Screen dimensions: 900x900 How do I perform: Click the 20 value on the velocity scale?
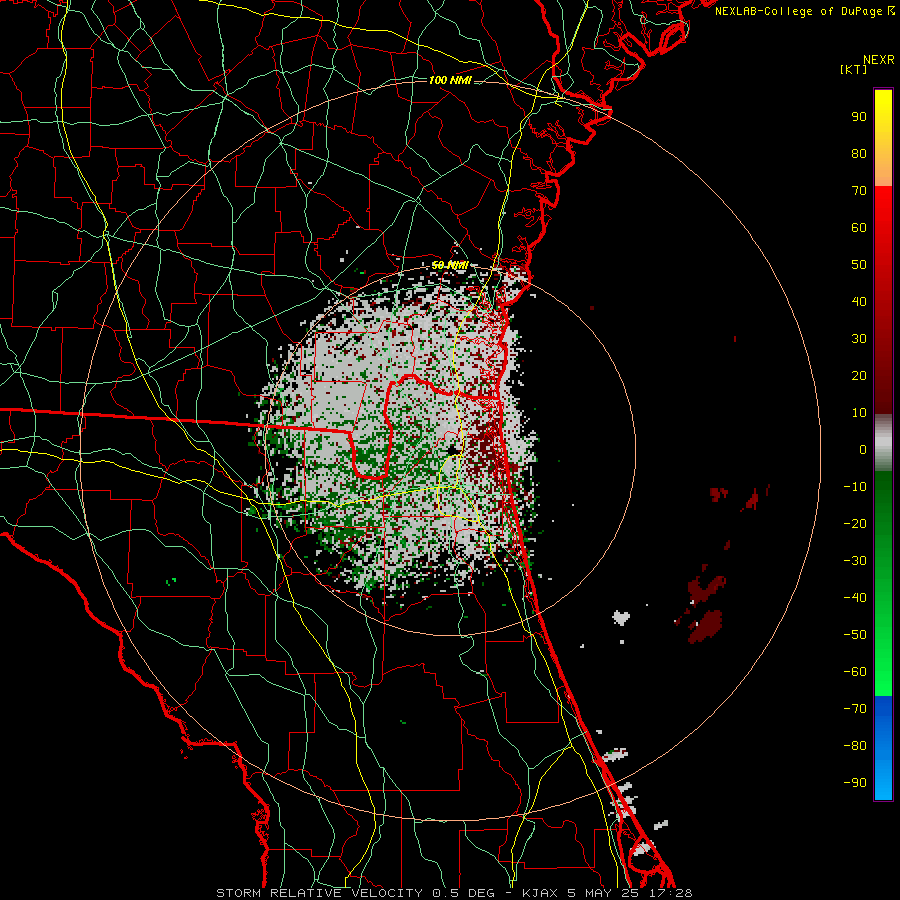coord(859,376)
